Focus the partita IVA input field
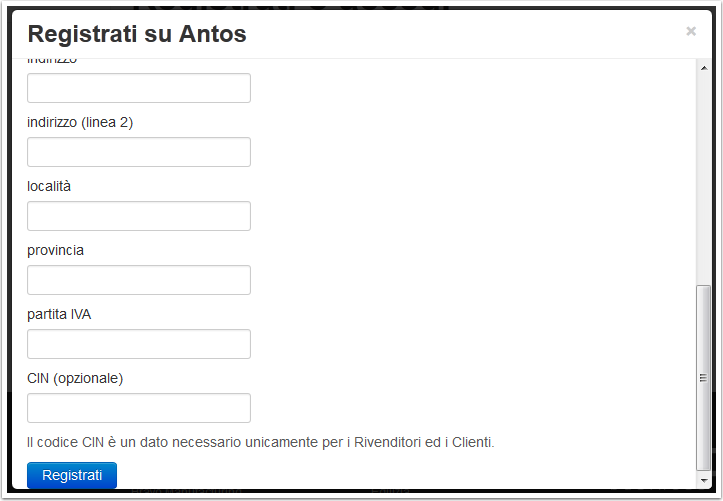 click(139, 344)
